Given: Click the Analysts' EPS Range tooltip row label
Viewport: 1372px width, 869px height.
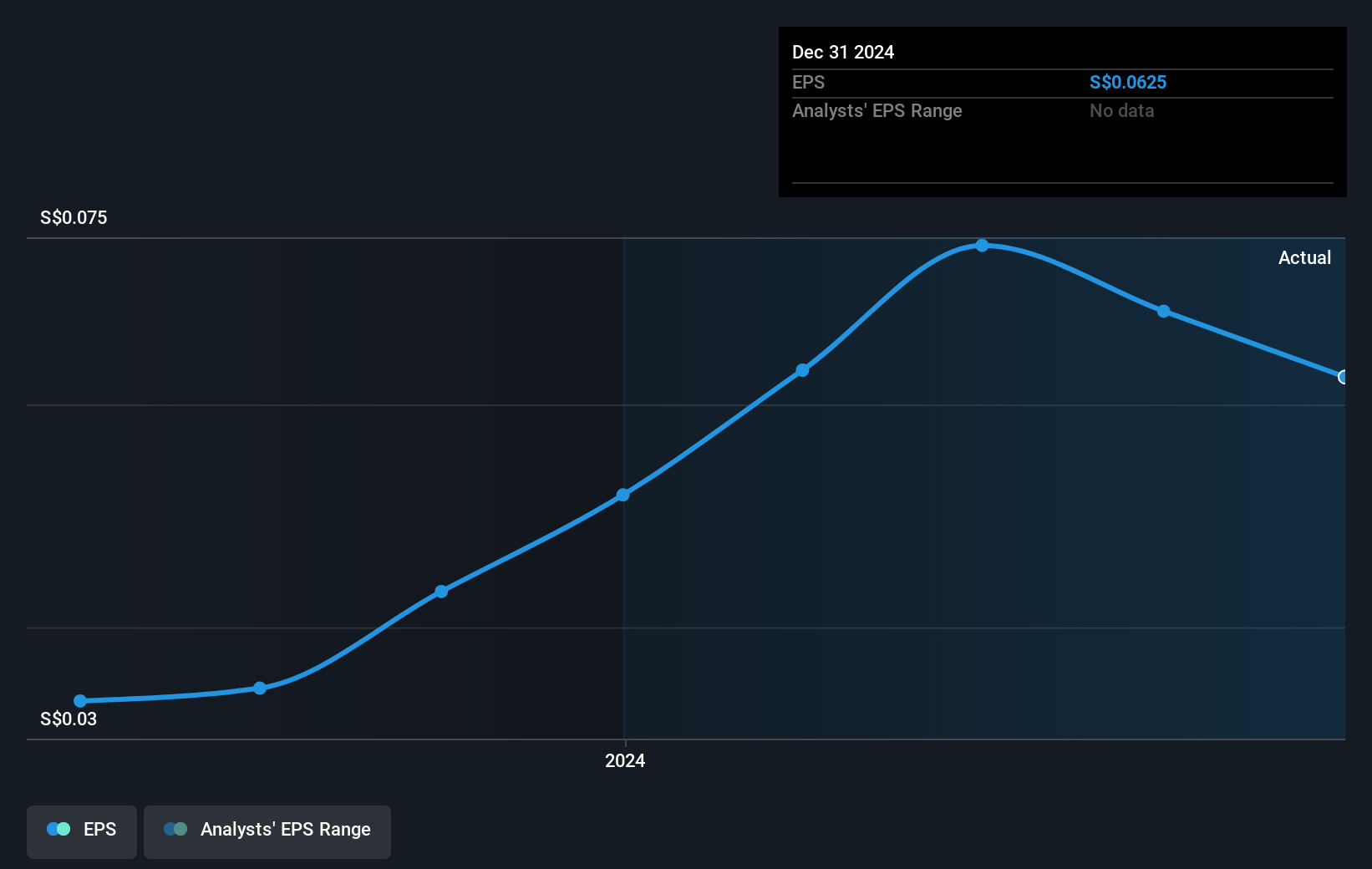Looking at the screenshot, I should point(877,110).
